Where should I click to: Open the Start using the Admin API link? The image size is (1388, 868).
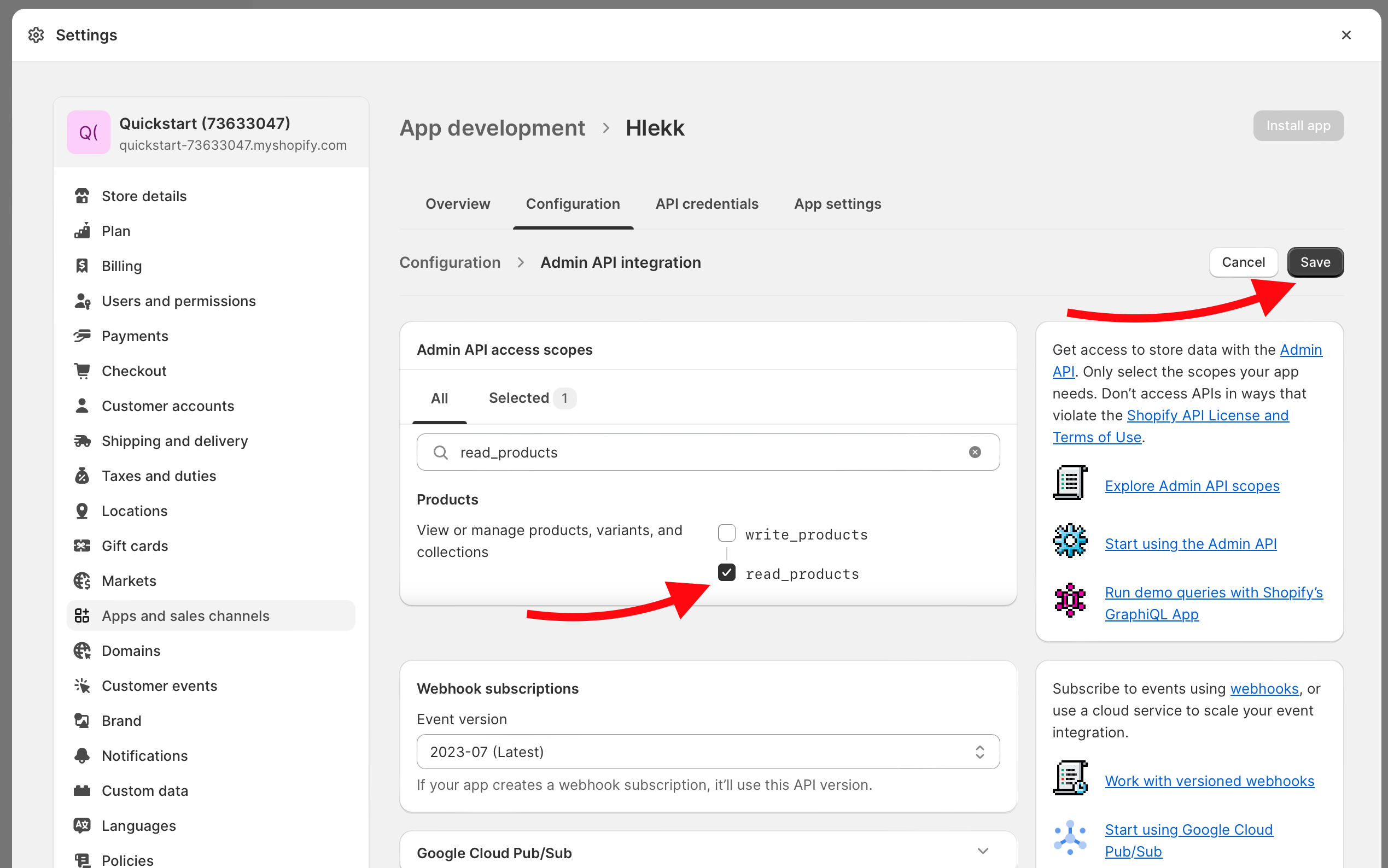point(1191,544)
